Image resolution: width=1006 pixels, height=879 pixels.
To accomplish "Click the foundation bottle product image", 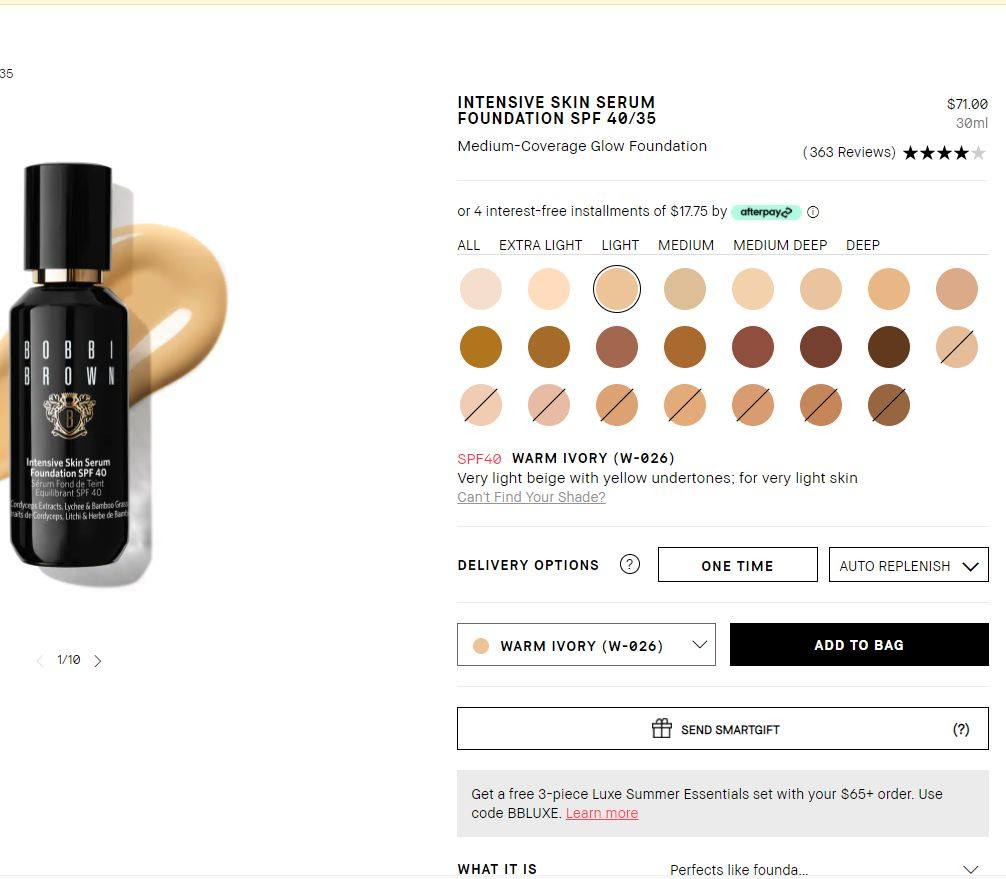I will coord(70,370).
